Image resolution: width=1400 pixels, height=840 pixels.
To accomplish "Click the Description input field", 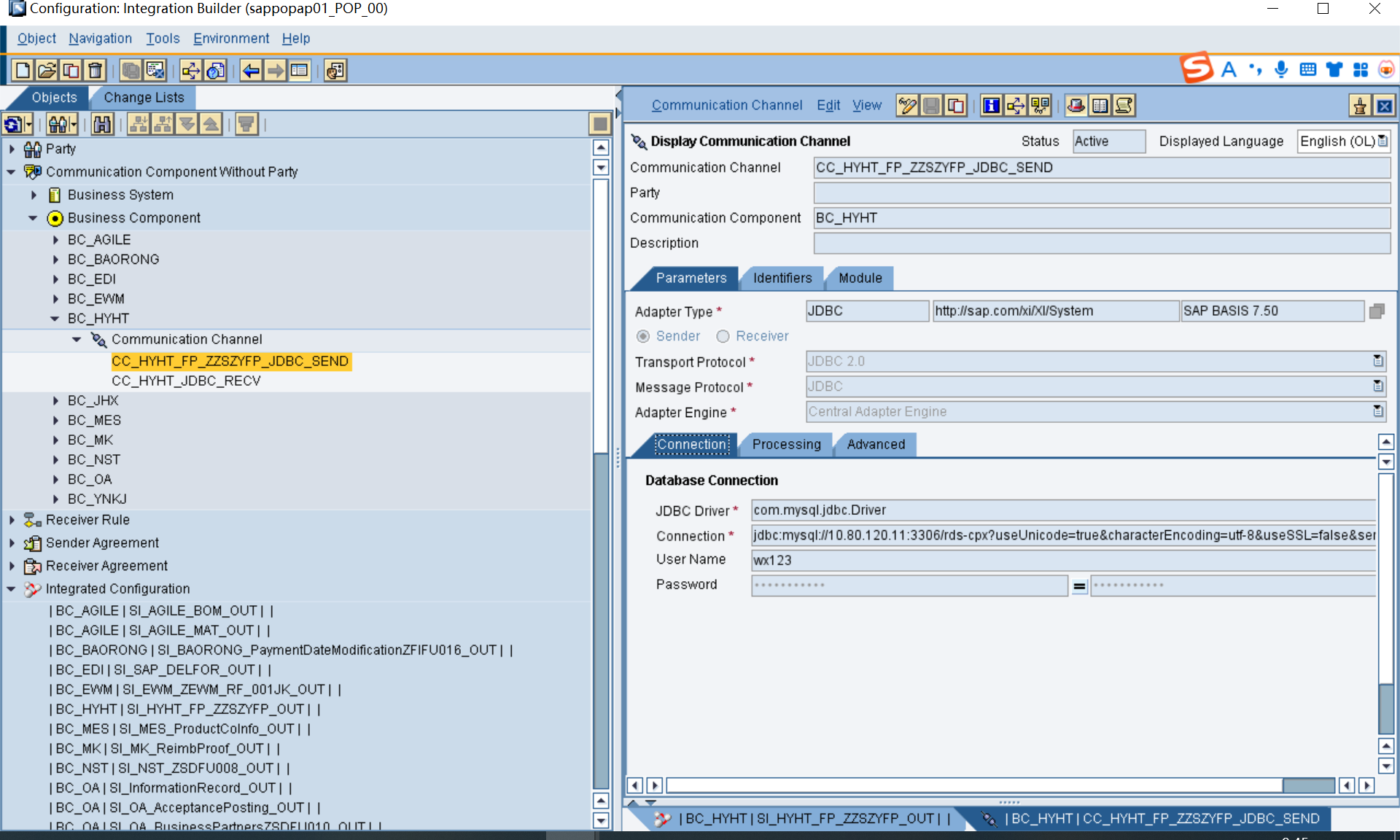I will 1101,243.
